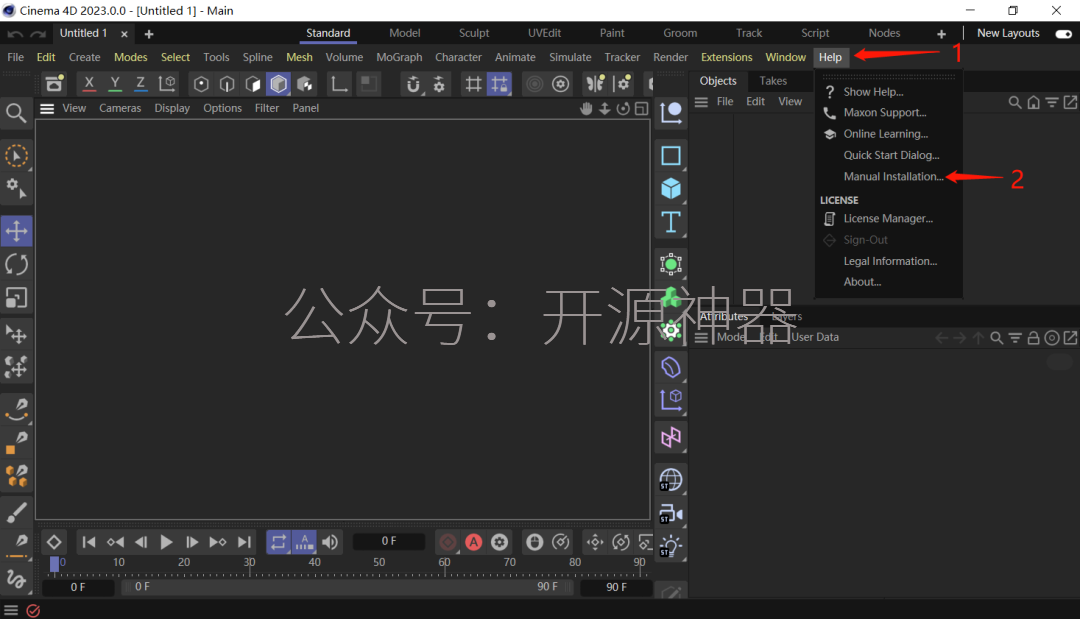The height and width of the screenshot is (619, 1080).
Task: Select Show Help menu entry
Action: click(x=873, y=92)
